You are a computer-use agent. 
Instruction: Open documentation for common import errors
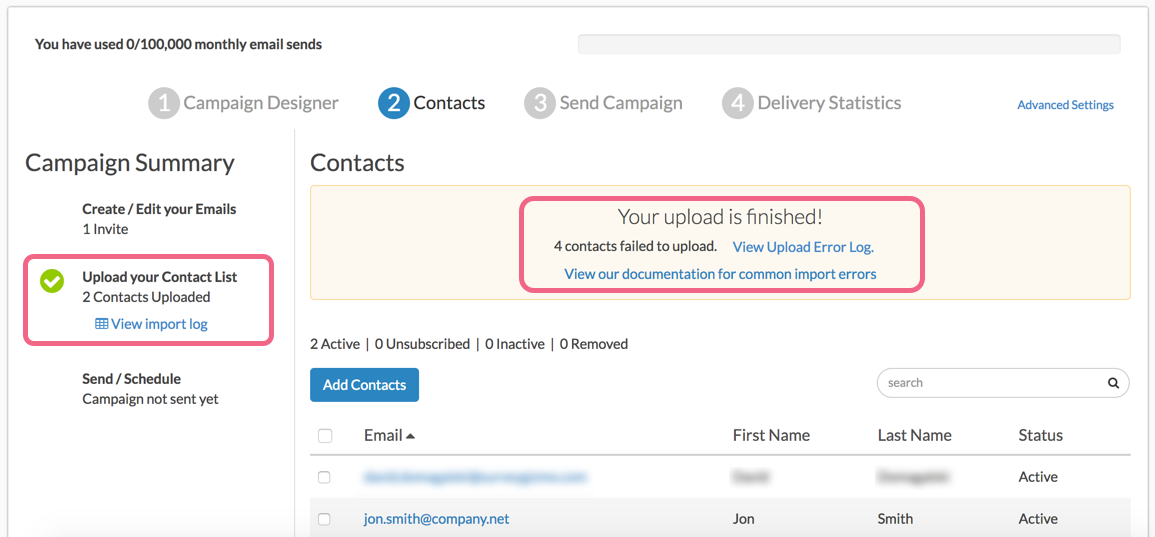[720, 274]
